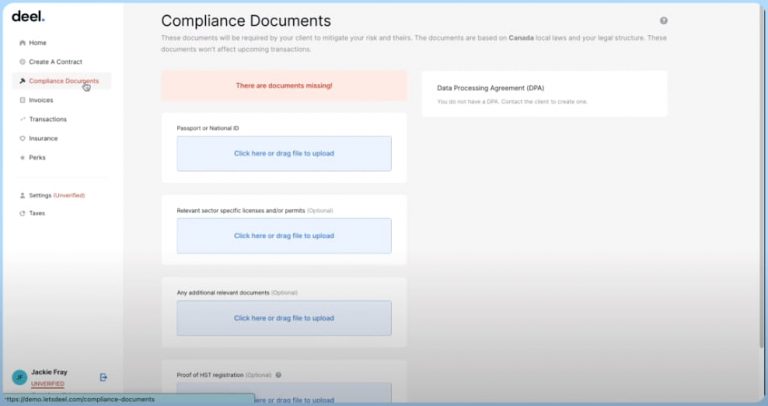Click the Taxes icon in sidebar
Screen dimensions: 768x406
[x=22, y=213]
